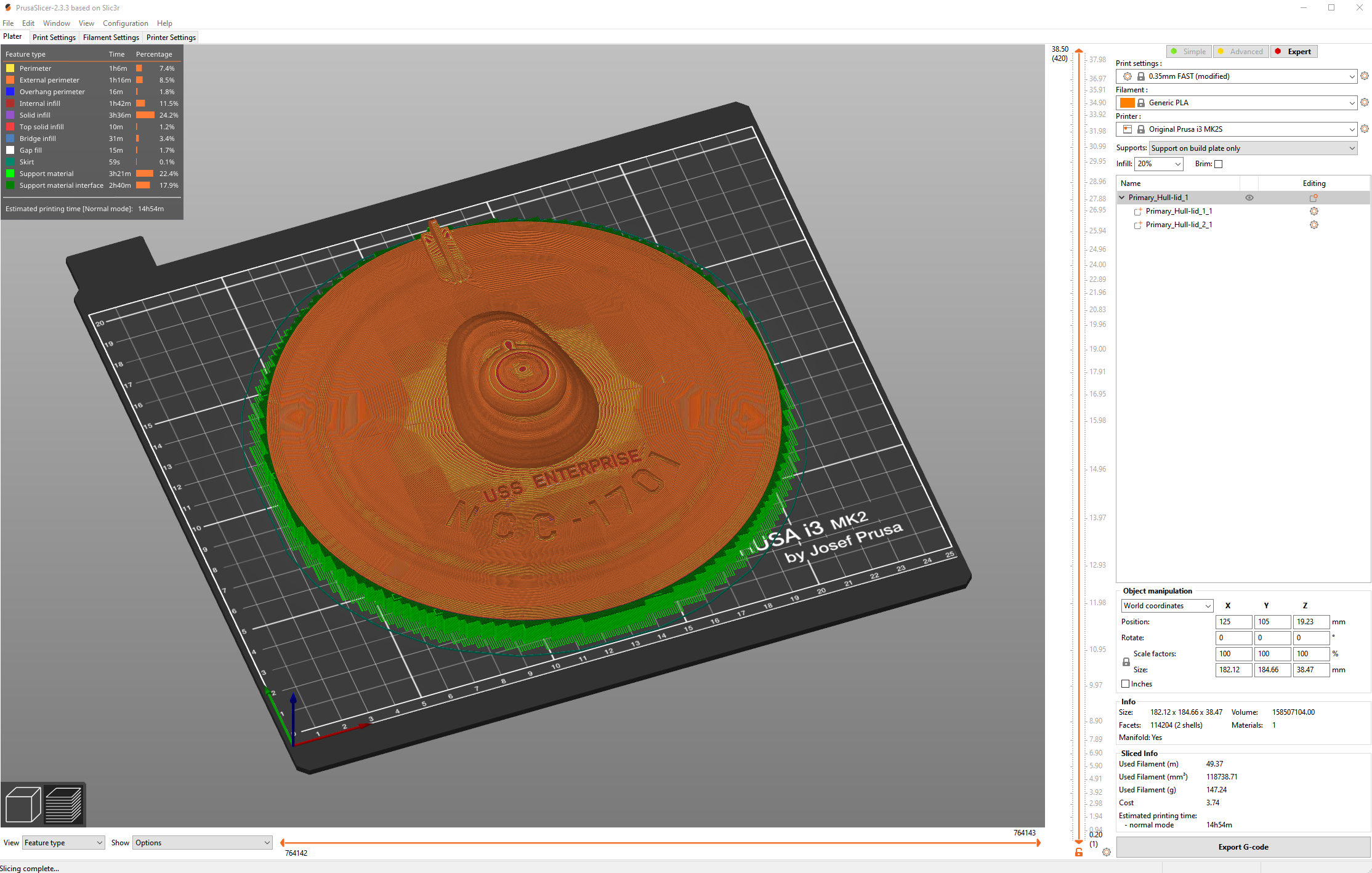The height and width of the screenshot is (873, 1372).
Task: Click Size Z input field
Action: [x=1311, y=670]
